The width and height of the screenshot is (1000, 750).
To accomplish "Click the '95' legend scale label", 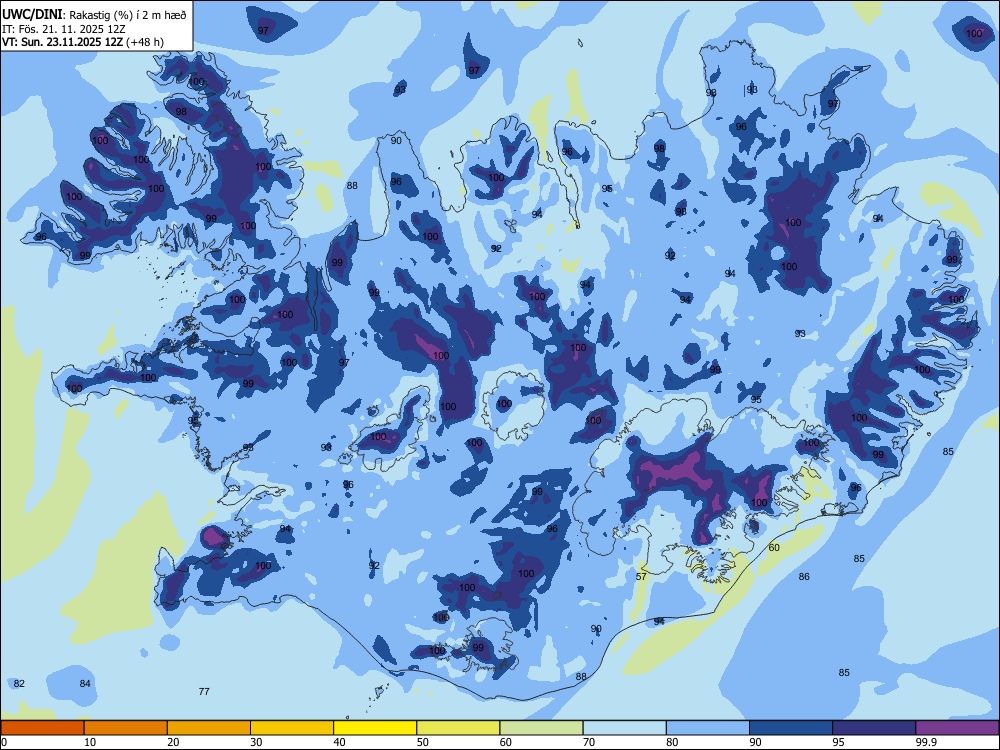I will point(838,742).
